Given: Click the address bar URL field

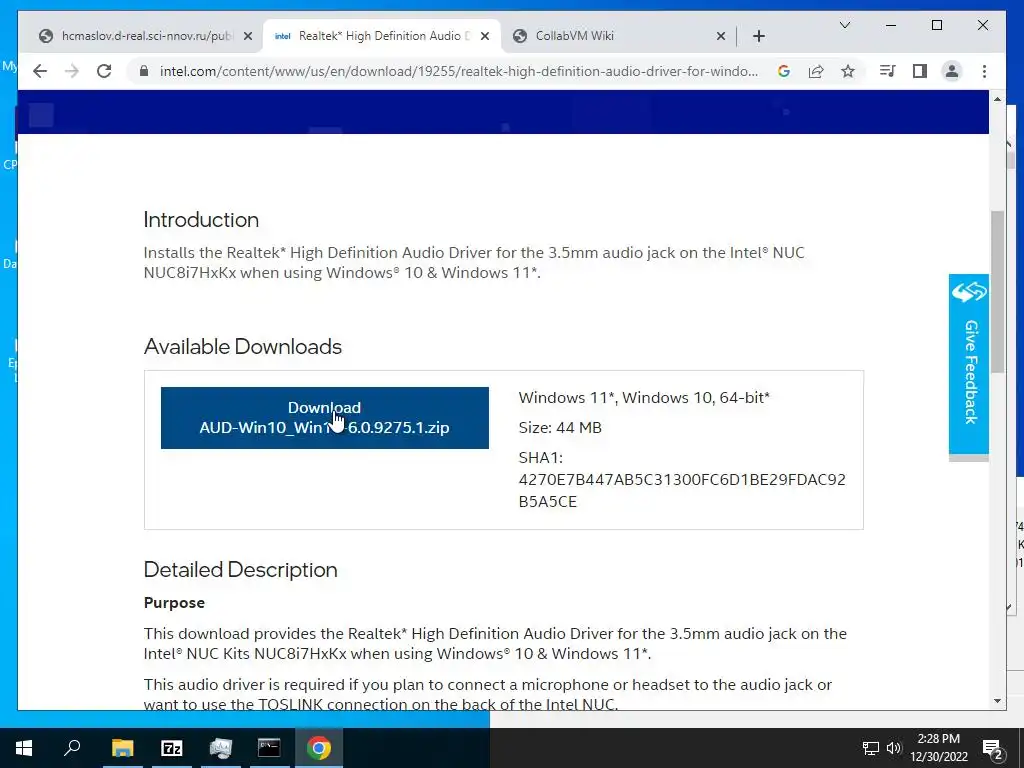Looking at the screenshot, I should coord(458,71).
